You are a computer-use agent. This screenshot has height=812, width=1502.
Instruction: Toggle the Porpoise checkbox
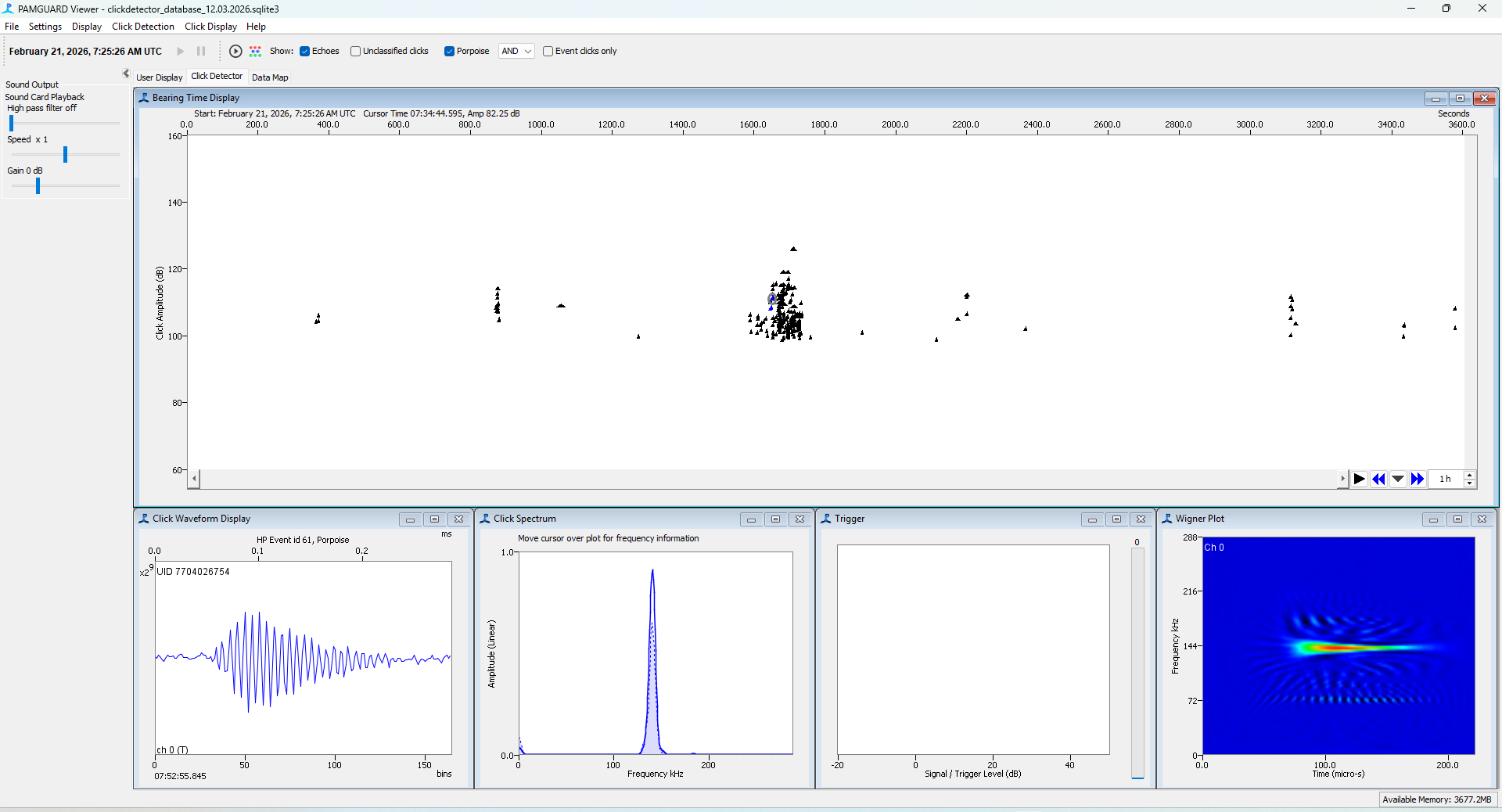coord(449,51)
